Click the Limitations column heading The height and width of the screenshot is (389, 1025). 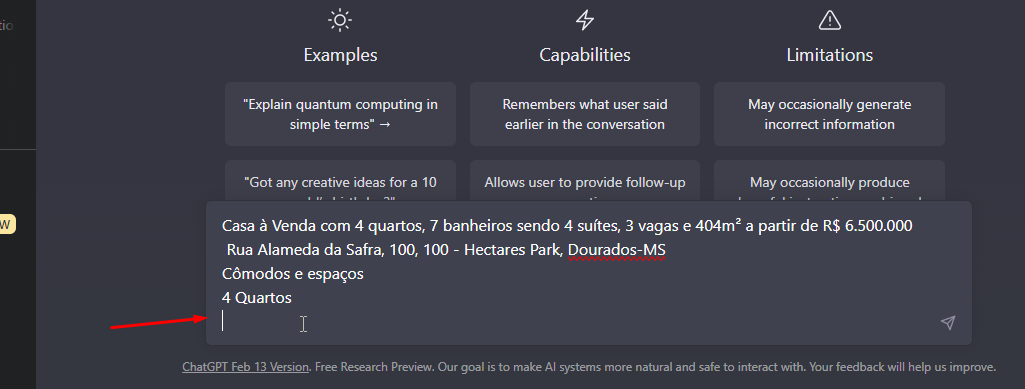(830, 55)
